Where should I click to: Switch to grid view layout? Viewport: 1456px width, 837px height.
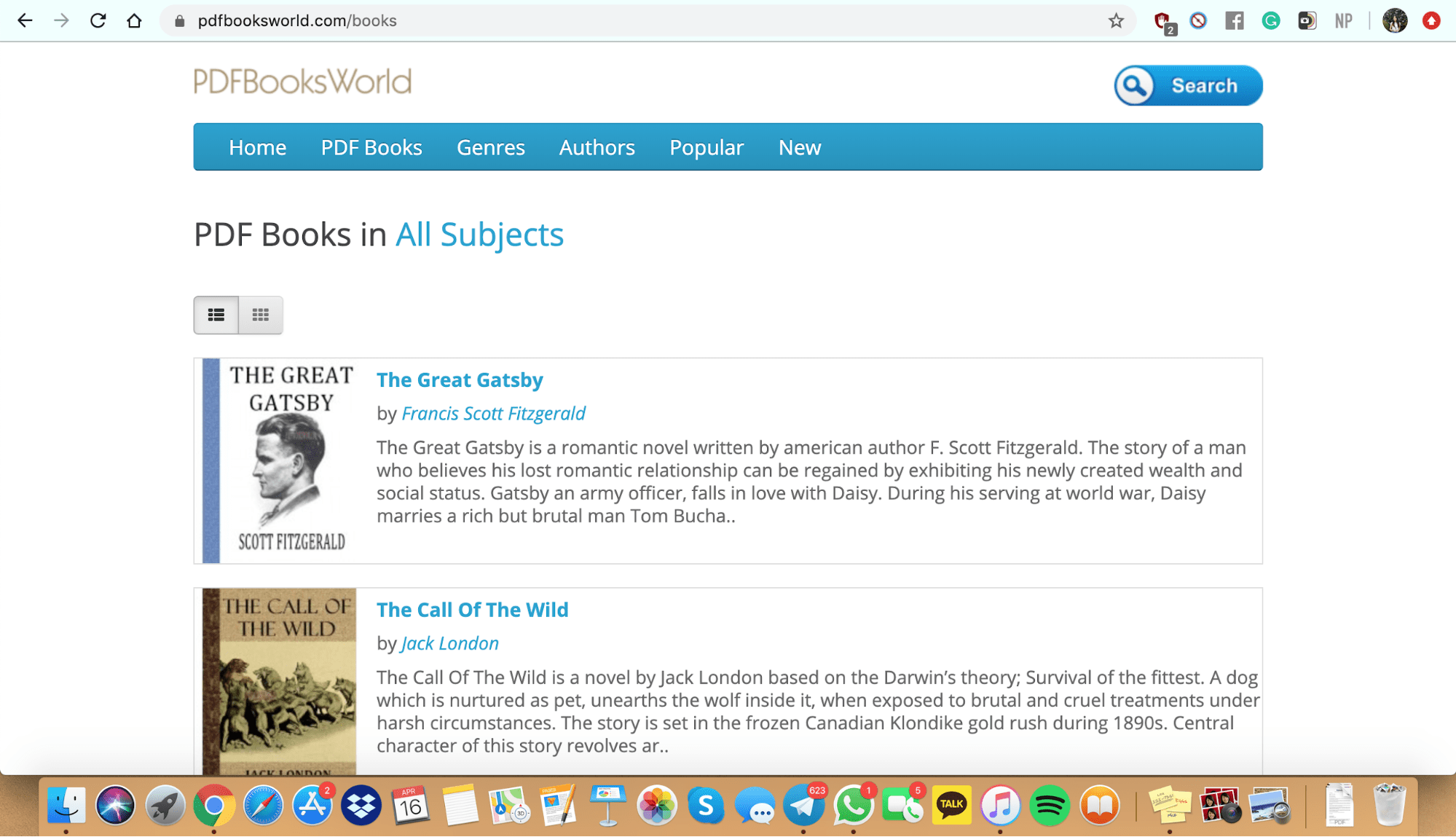coord(261,315)
